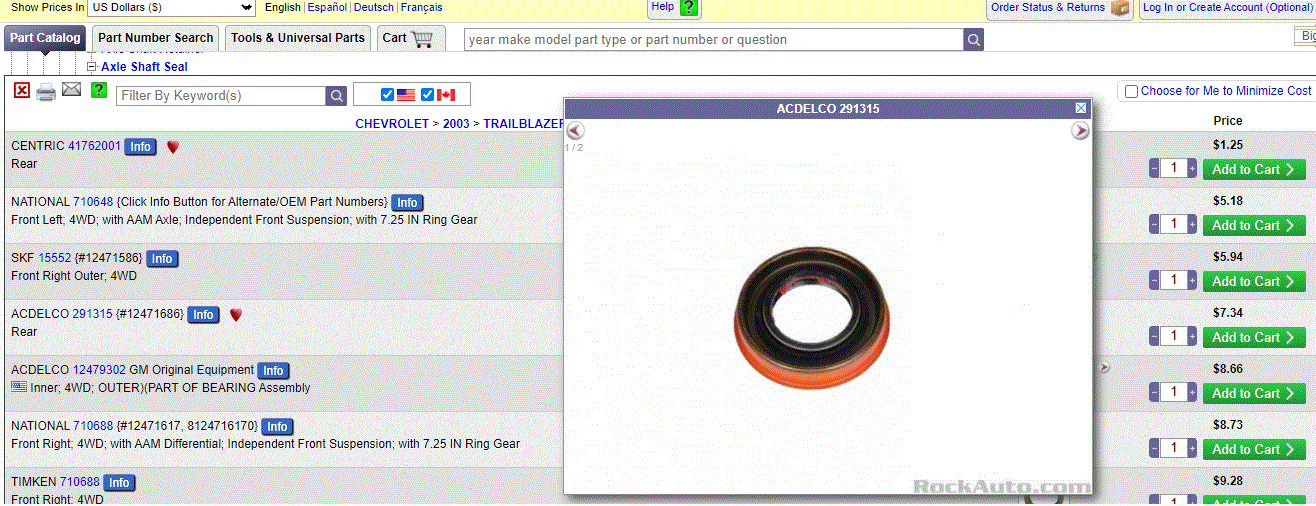
Task: Click SKF part number 15552 link
Action: coord(54,258)
